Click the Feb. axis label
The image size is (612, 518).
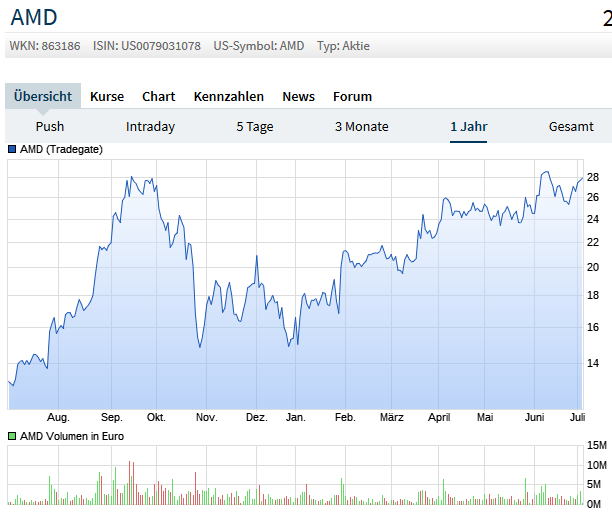tap(345, 417)
